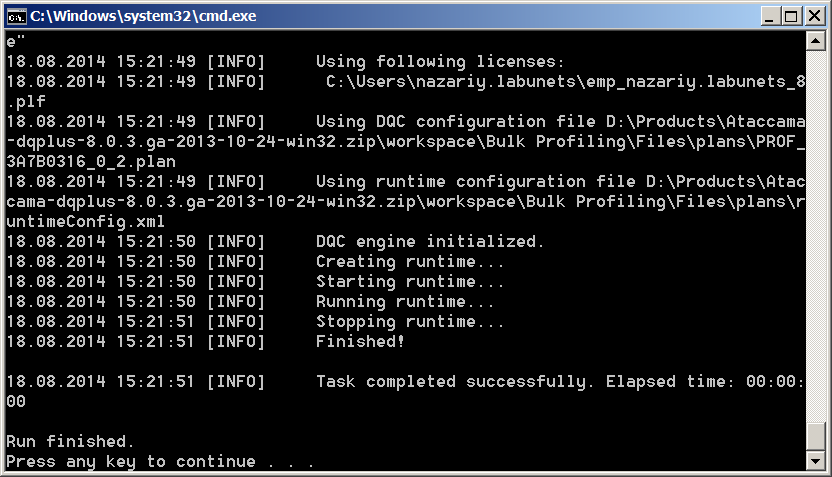832x477 pixels.
Task: Click the "DQC engine initialized." message
Action: 430,241
